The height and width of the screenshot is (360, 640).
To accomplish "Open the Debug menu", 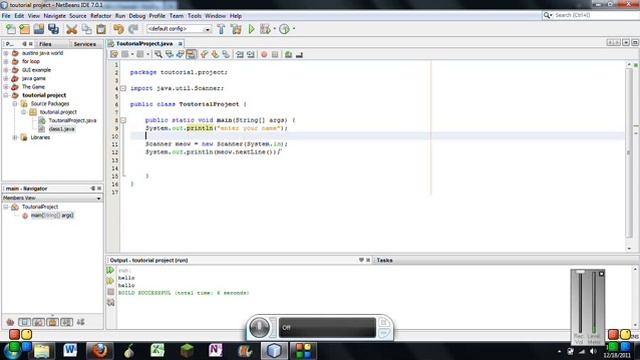I will 137,16.
